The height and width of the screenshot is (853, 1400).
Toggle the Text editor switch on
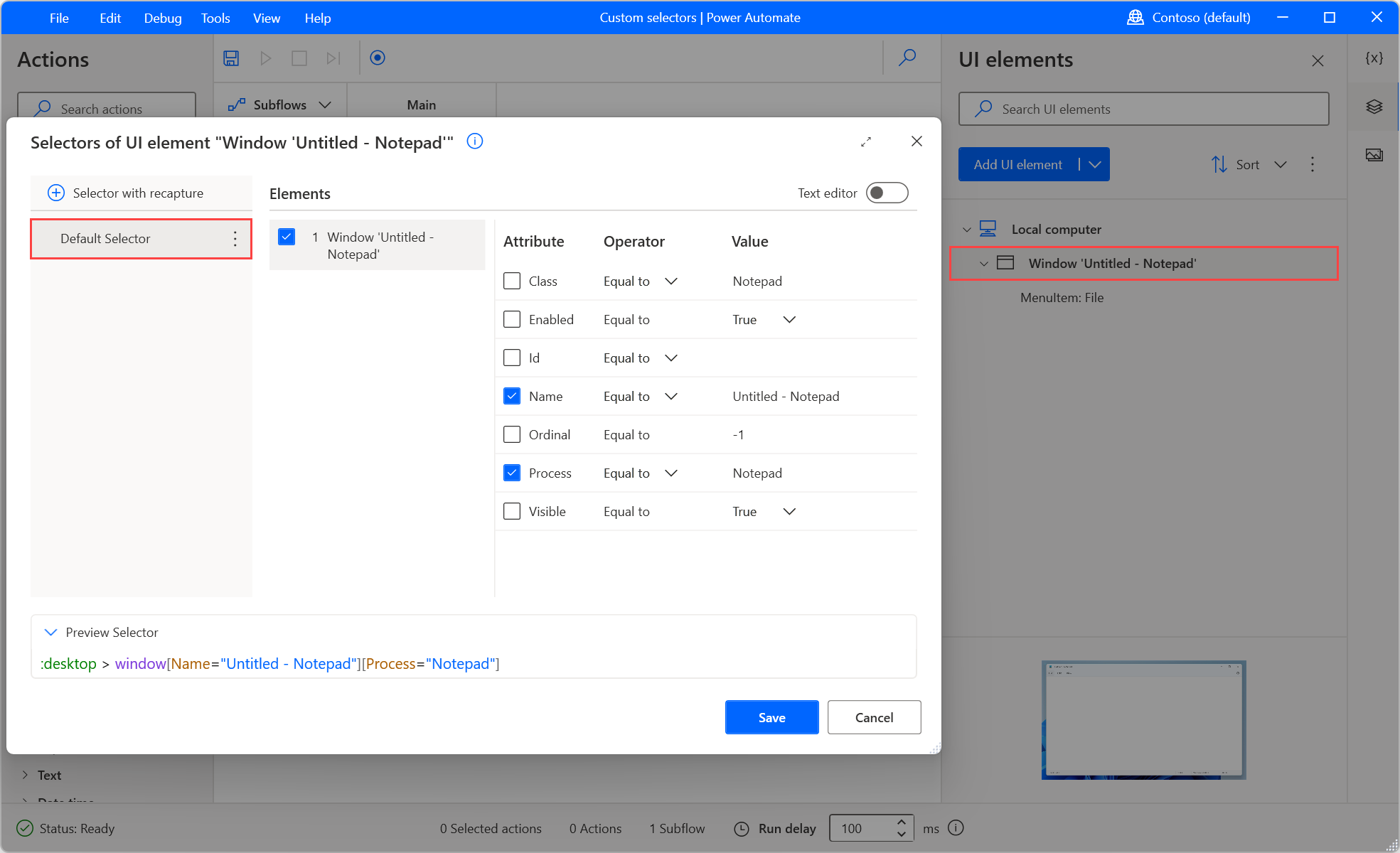(889, 192)
